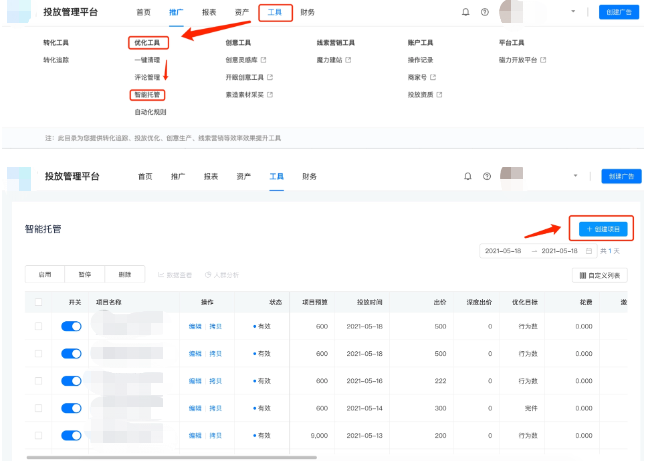Click the notification bell in the upper header
655x462 pixels.
(x=465, y=12)
